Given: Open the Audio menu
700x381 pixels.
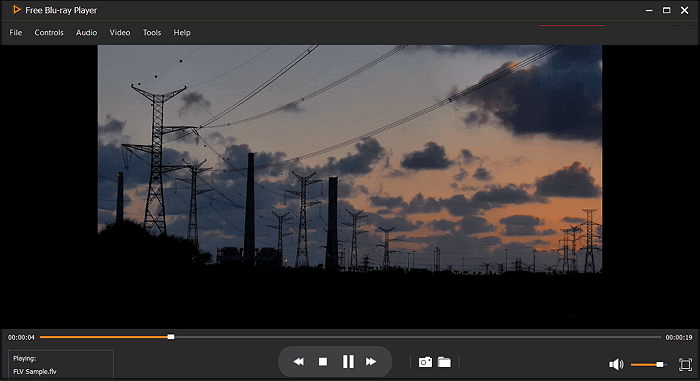Looking at the screenshot, I should 87,33.
